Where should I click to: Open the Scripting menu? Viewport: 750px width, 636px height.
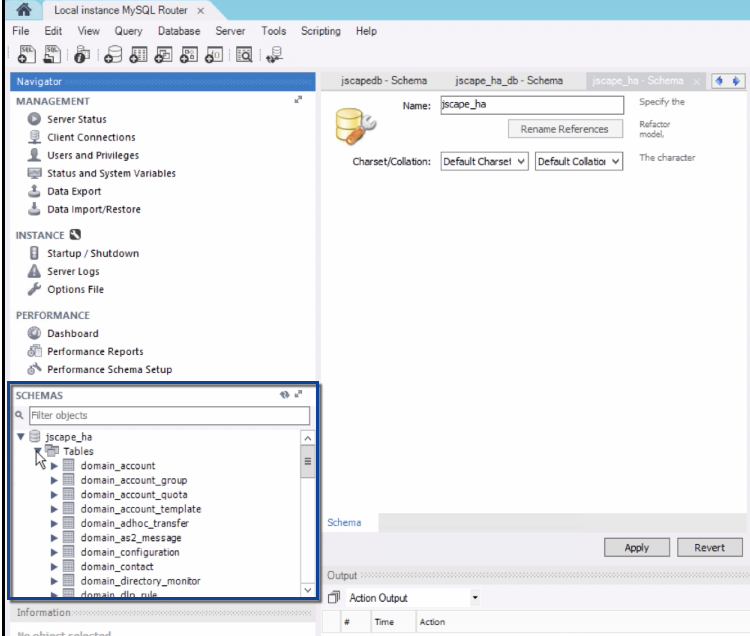point(320,31)
